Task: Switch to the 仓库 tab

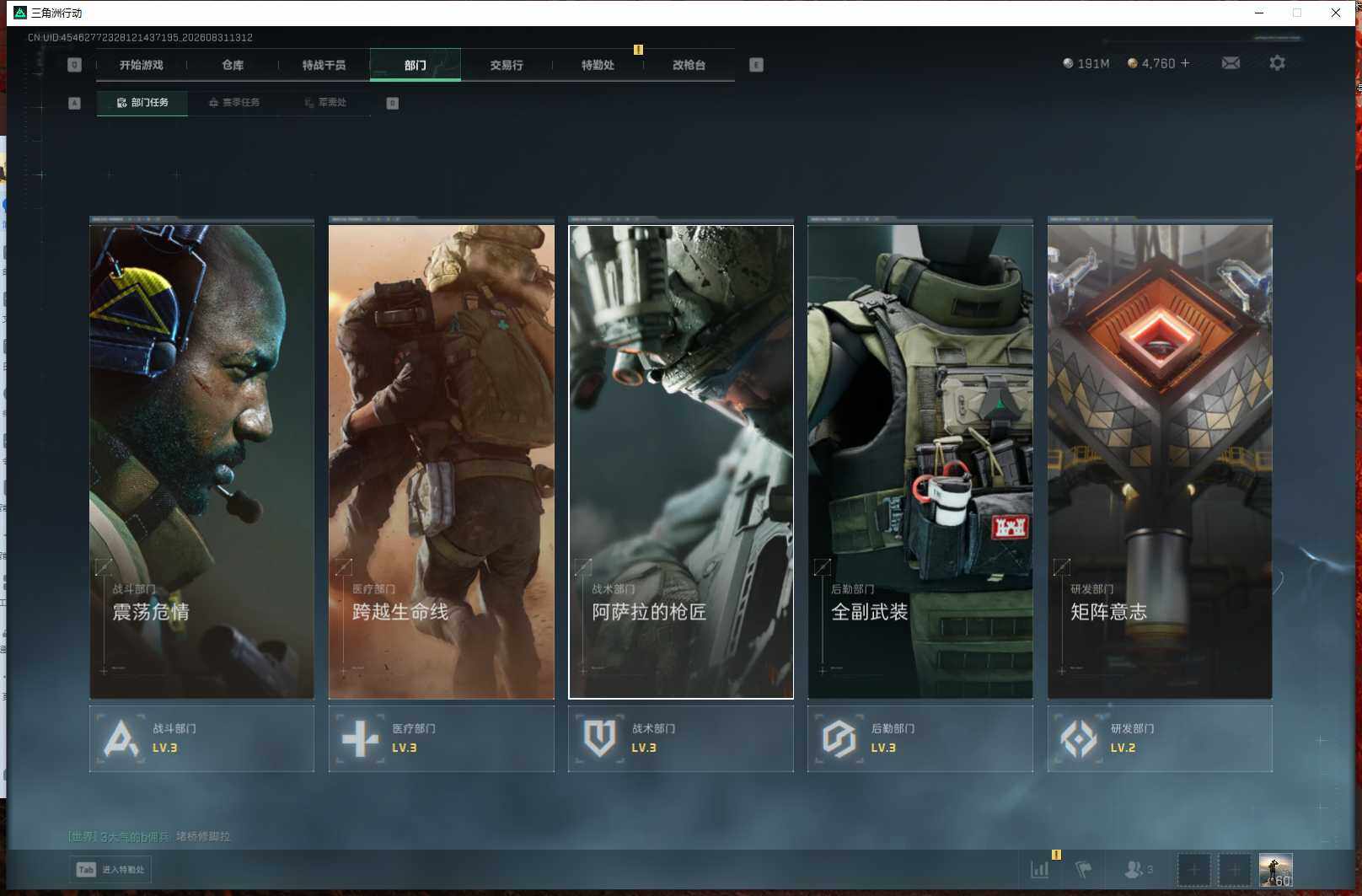Action: [233, 65]
